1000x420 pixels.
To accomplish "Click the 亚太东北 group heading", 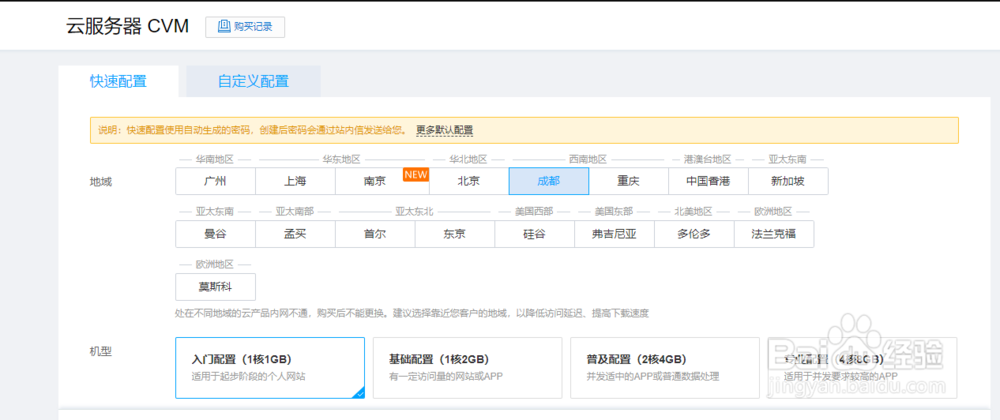I will tap(415, 212).
